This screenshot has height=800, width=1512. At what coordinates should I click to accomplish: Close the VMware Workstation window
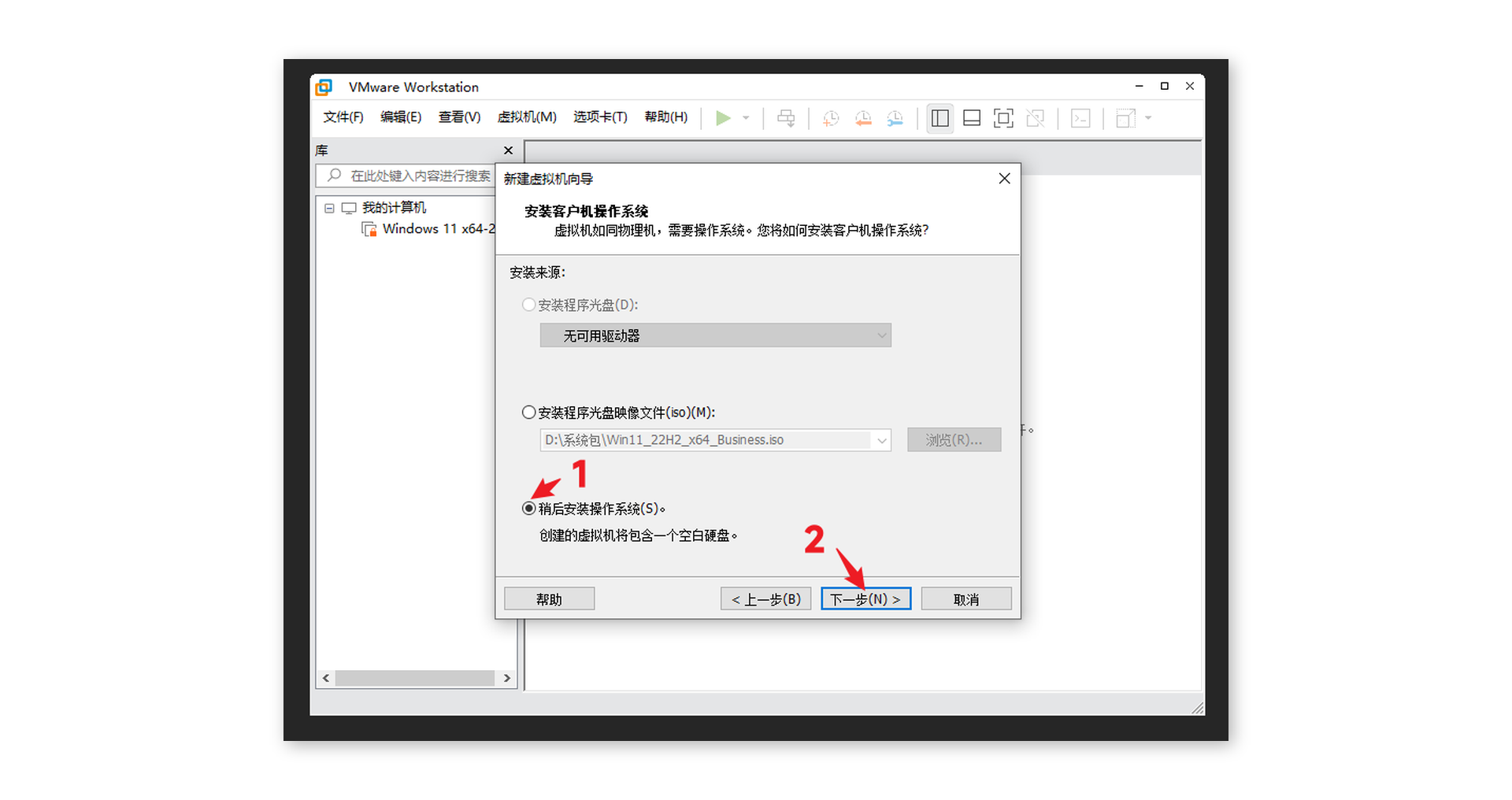1190,86
